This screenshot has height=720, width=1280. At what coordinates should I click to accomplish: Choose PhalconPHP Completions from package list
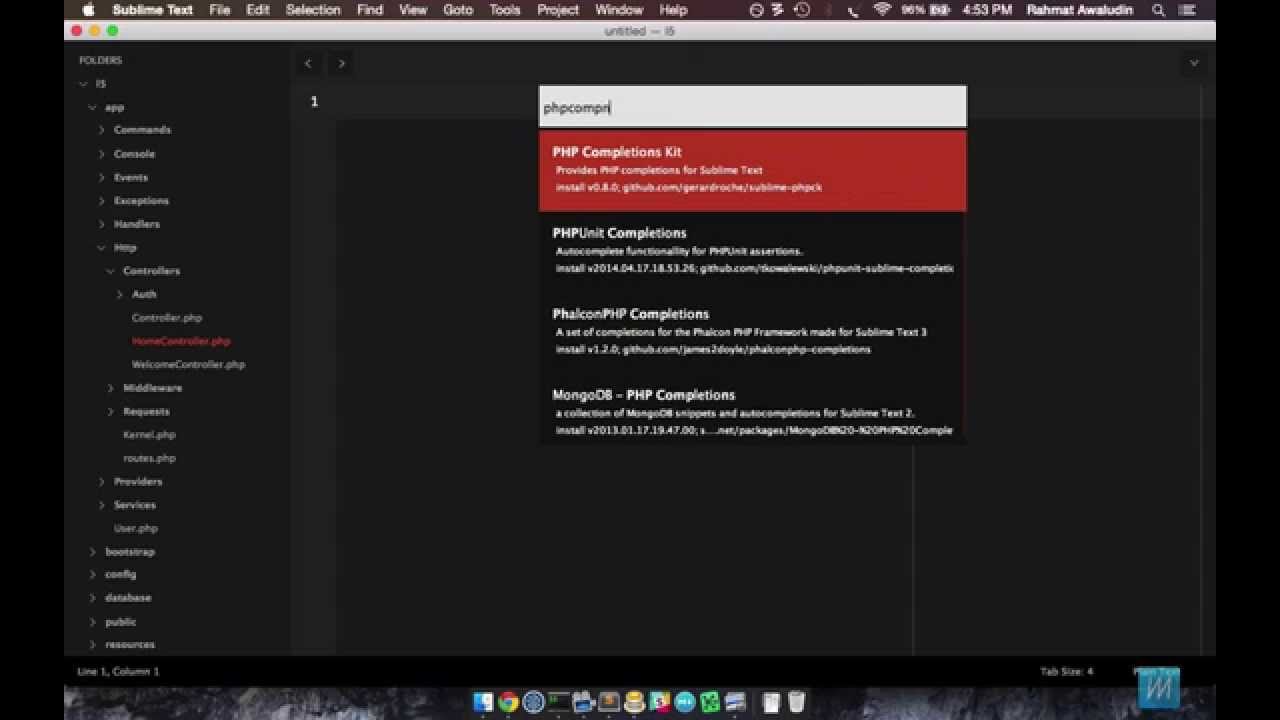(x=753, y=332)
